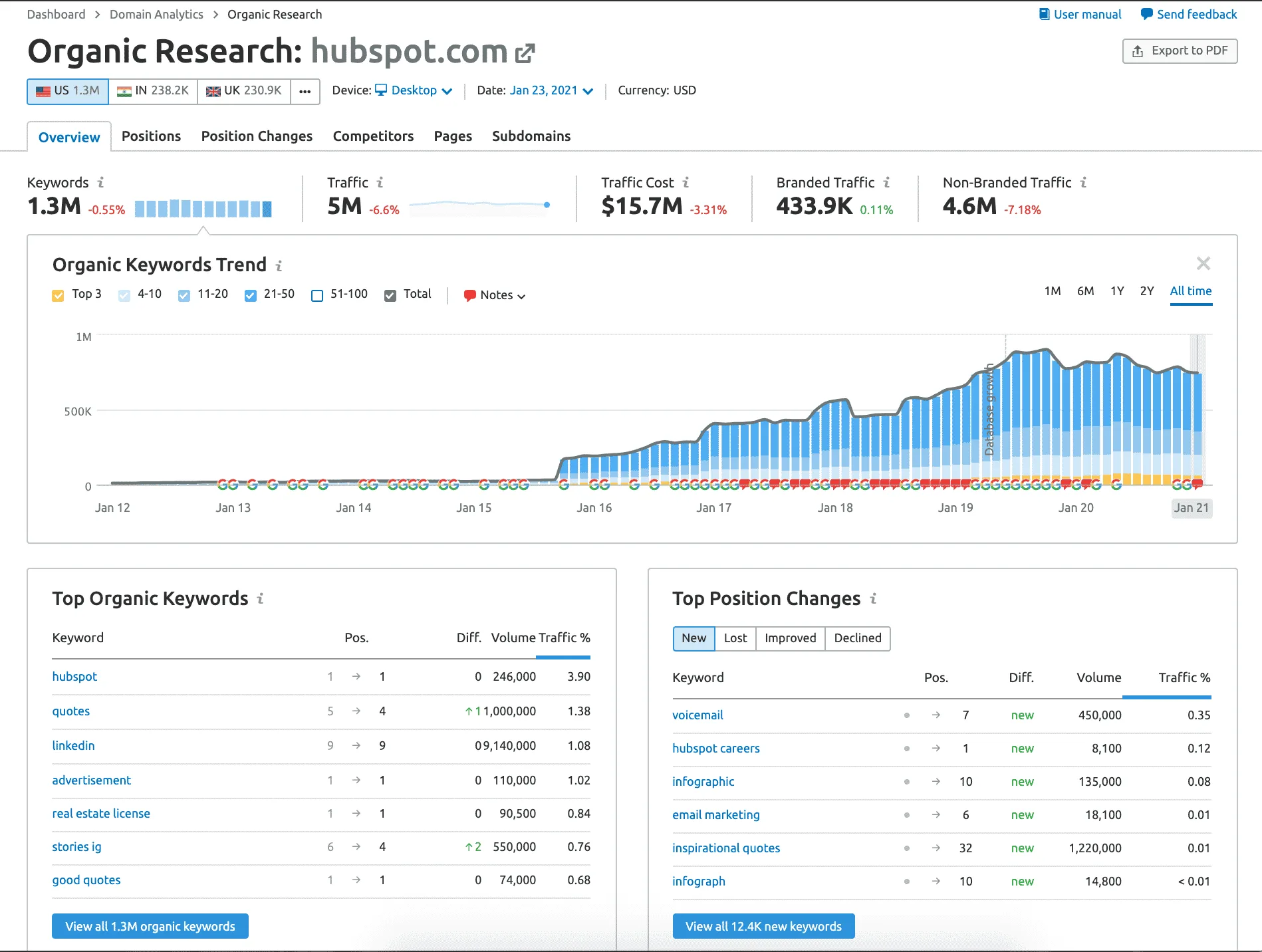Image resolution: width=1262 pixels, height=952 pixels.
Task: Show Declined position changes
Action: tap(858, 638)
